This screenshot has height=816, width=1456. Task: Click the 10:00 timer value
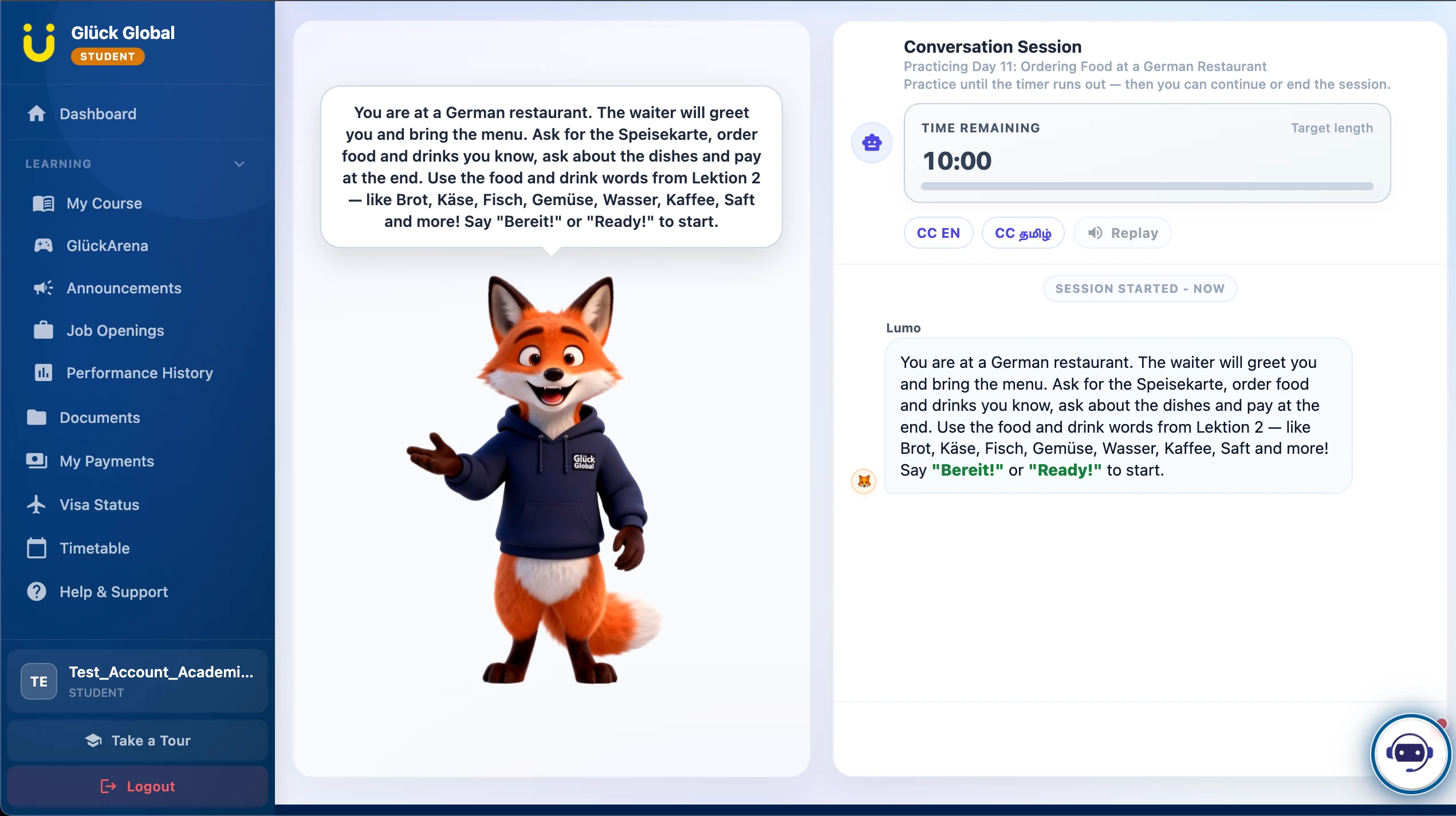(x=957, y=160)
